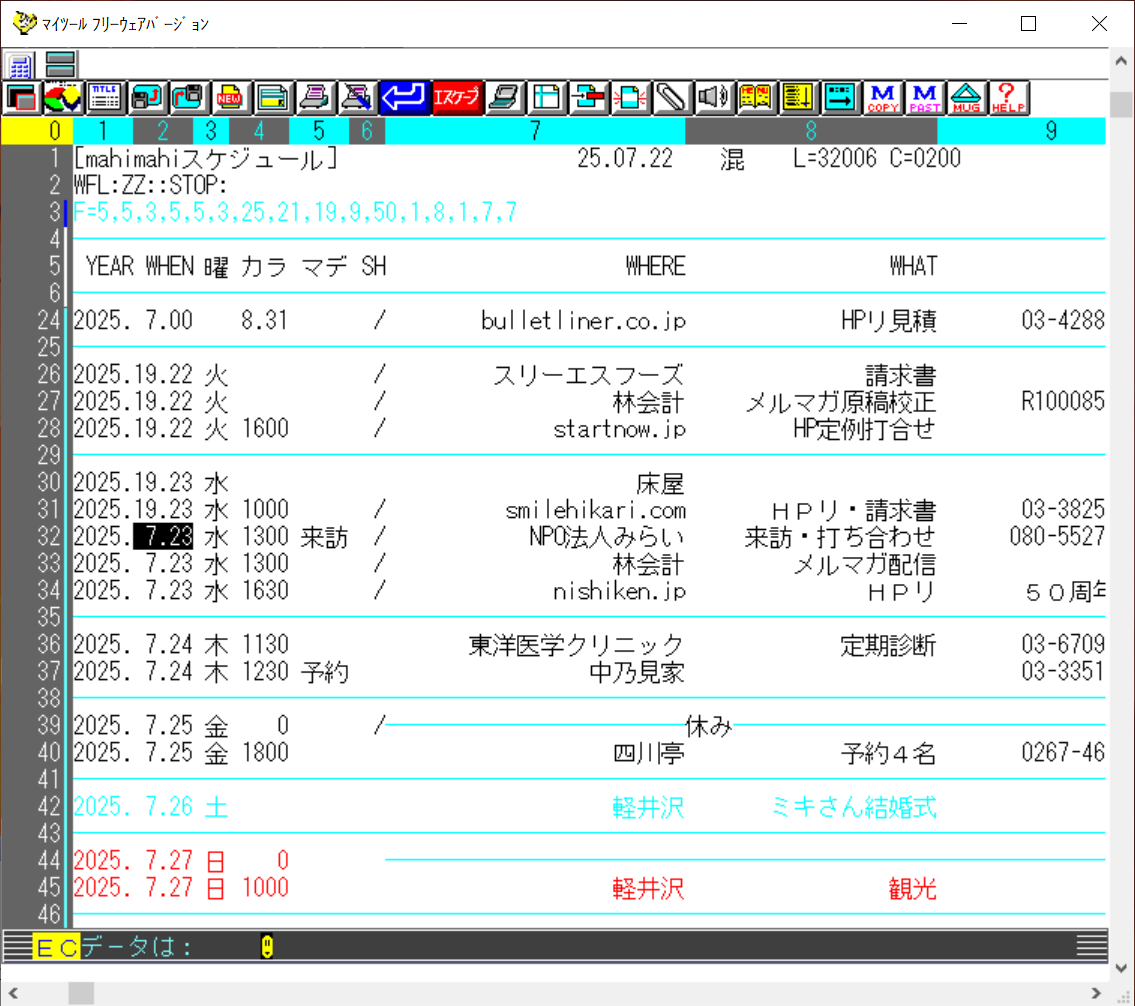This screenshot has height=1006, width=1135.
Task: Click the speaker sound icon
Action: click(713, 97)
